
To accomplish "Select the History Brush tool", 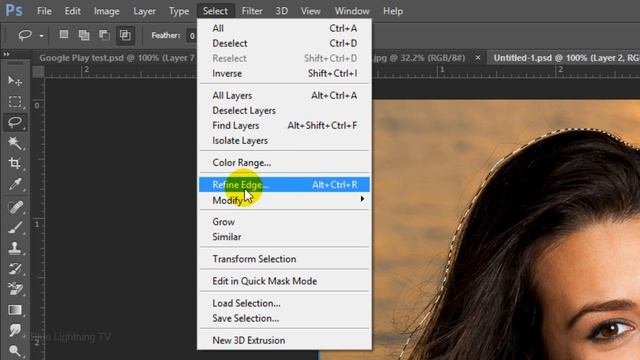I will [x=15, y=269].
